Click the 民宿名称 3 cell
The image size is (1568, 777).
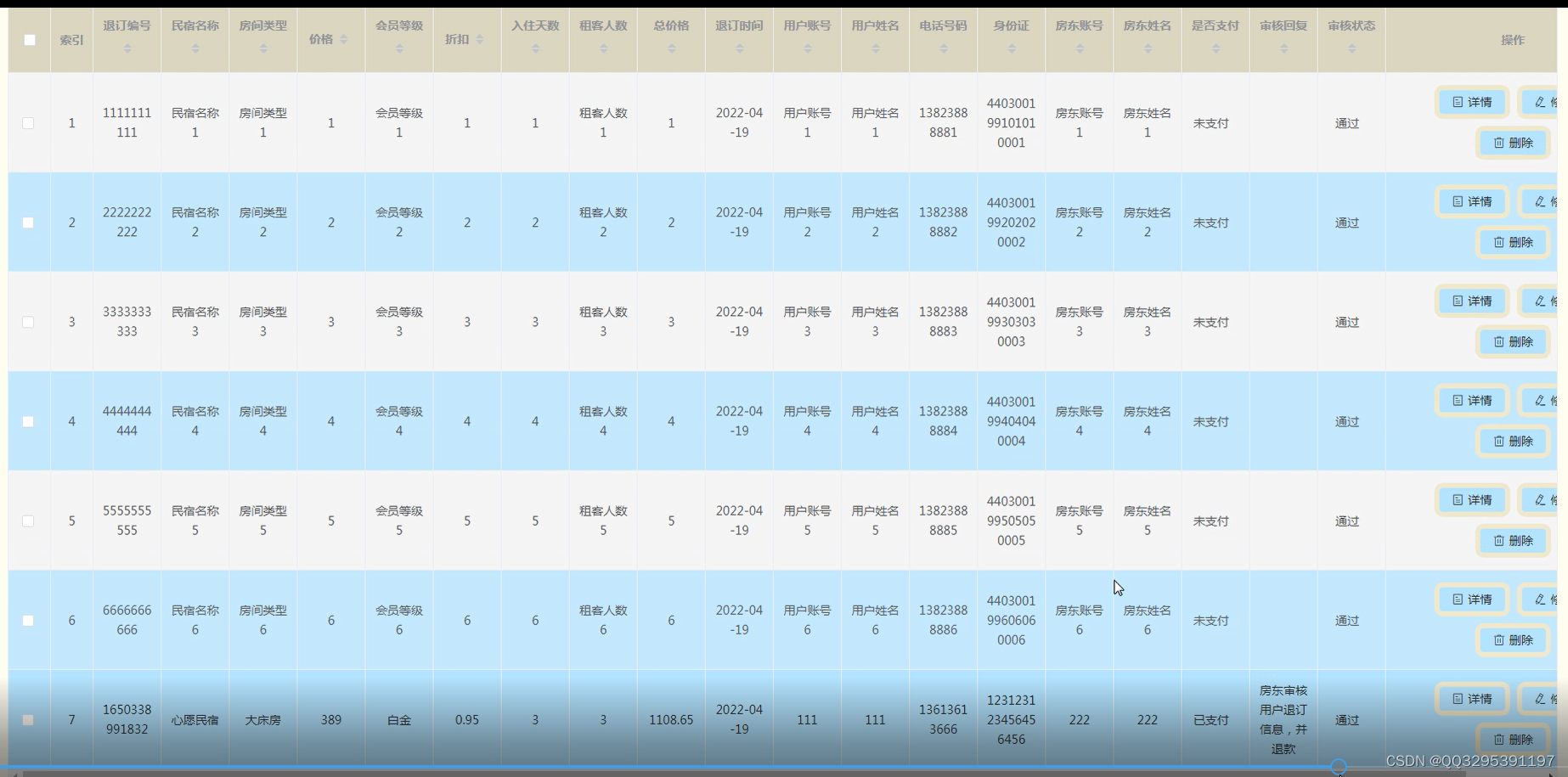195,322
